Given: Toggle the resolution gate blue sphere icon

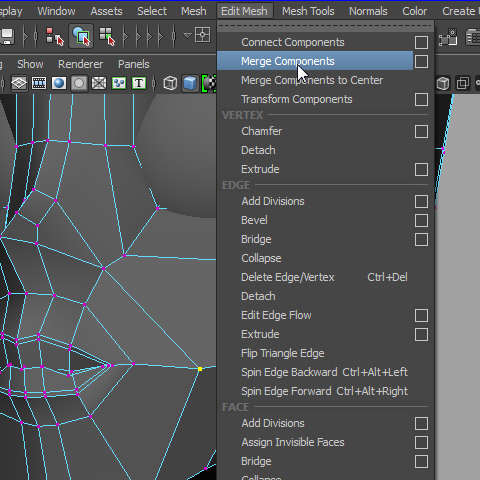Looking at the screenshot, I should (x=59, y=83).
